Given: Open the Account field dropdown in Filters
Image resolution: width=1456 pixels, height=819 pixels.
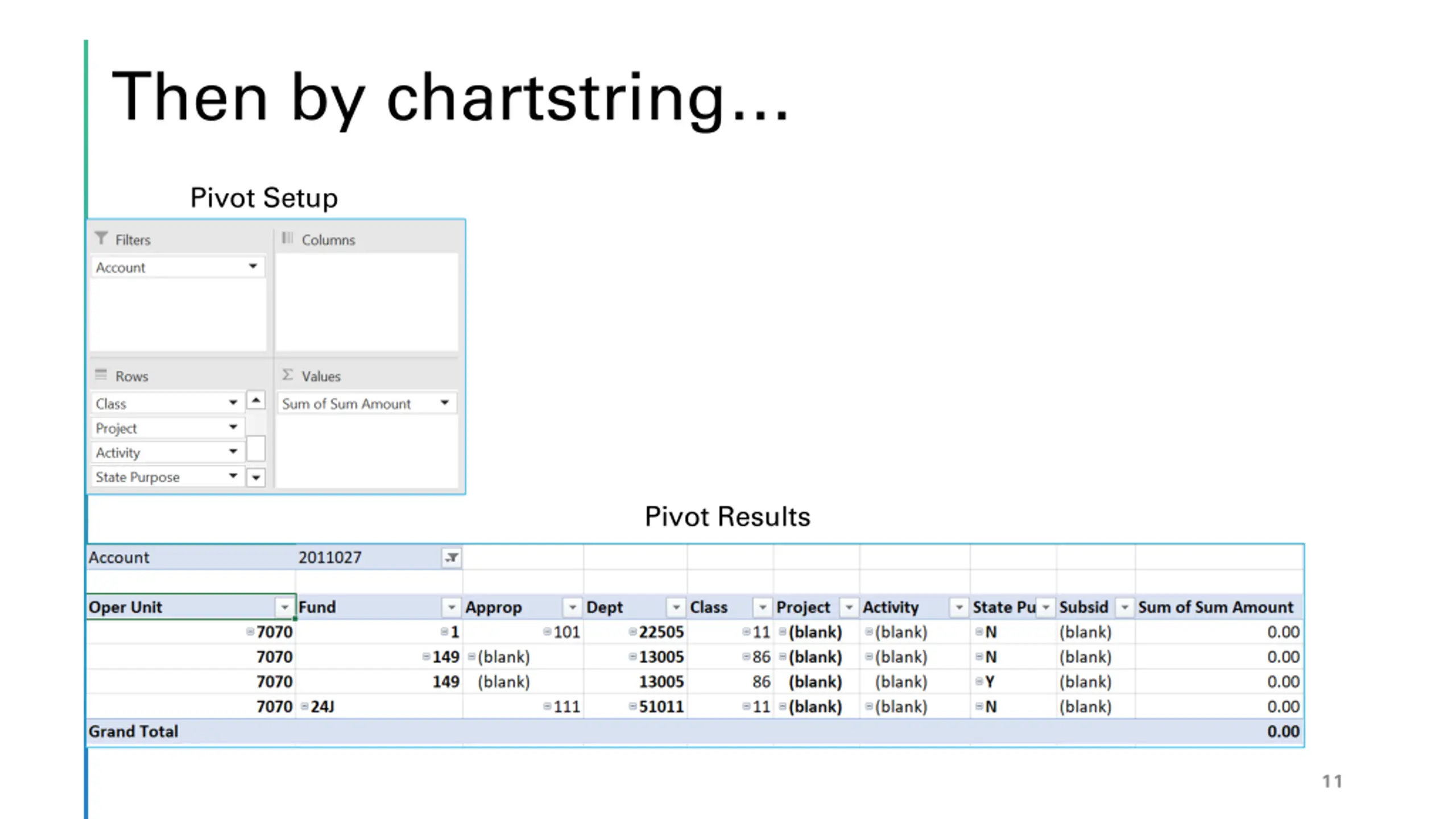Looking at the screenshot, I should (x=253, y=267).
